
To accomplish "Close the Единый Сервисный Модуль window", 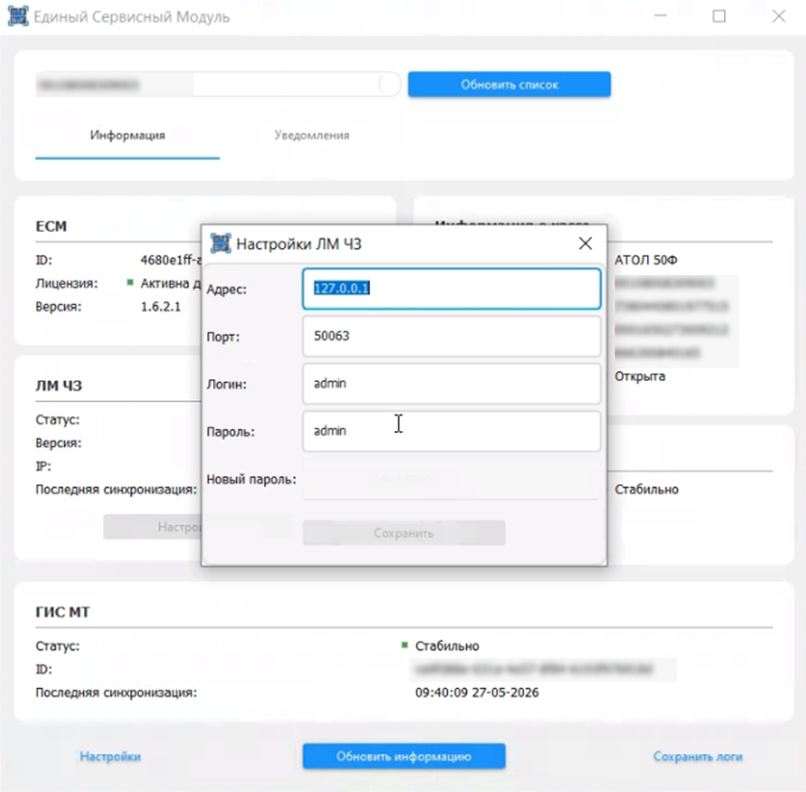I will [x=779, y=16].
